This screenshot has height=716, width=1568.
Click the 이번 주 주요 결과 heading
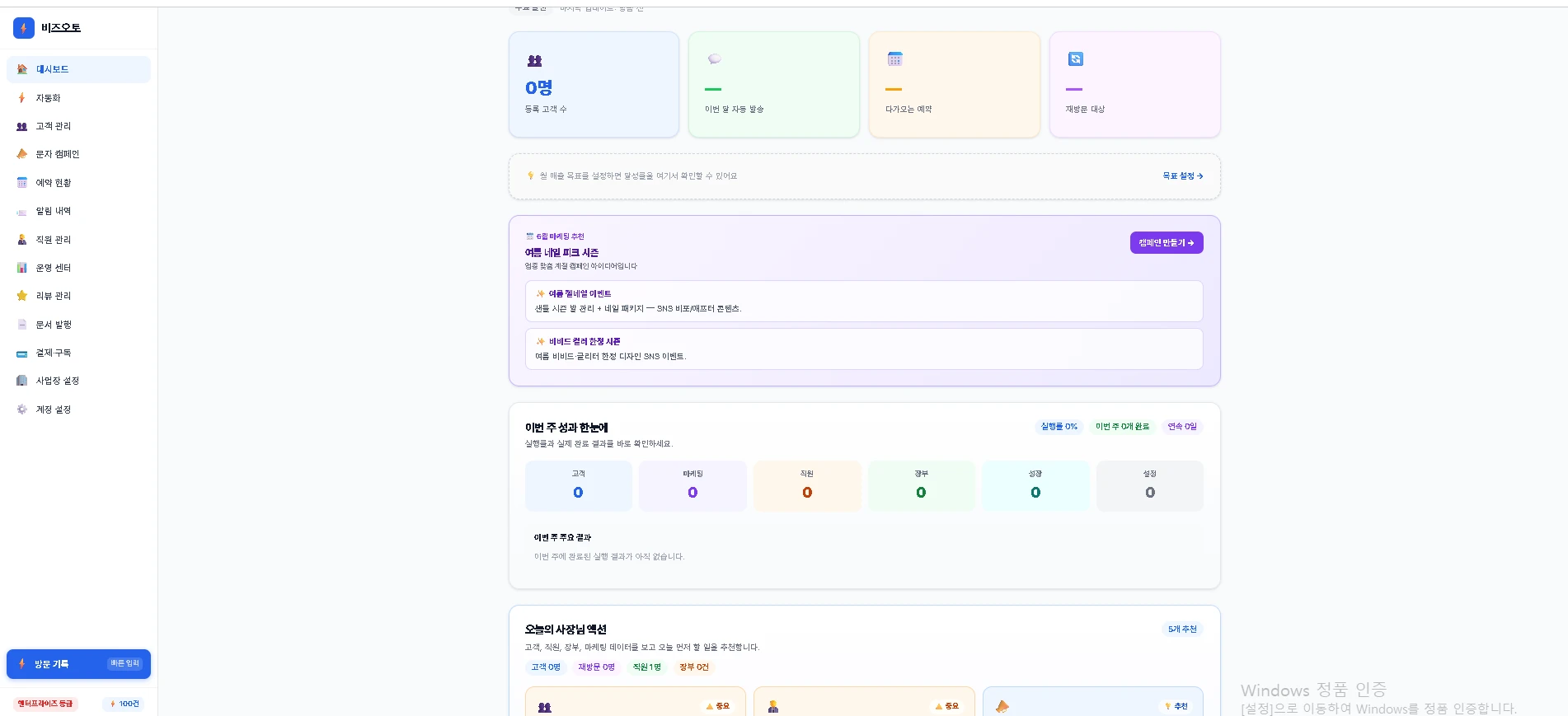click(x=562, y=537)
